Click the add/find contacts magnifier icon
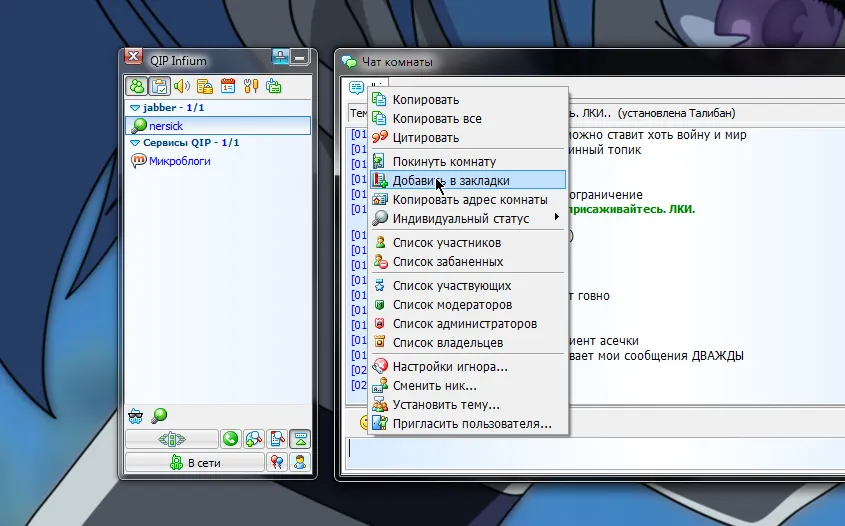The height and width of the screenshot is (526, 845). coord(254,438)
